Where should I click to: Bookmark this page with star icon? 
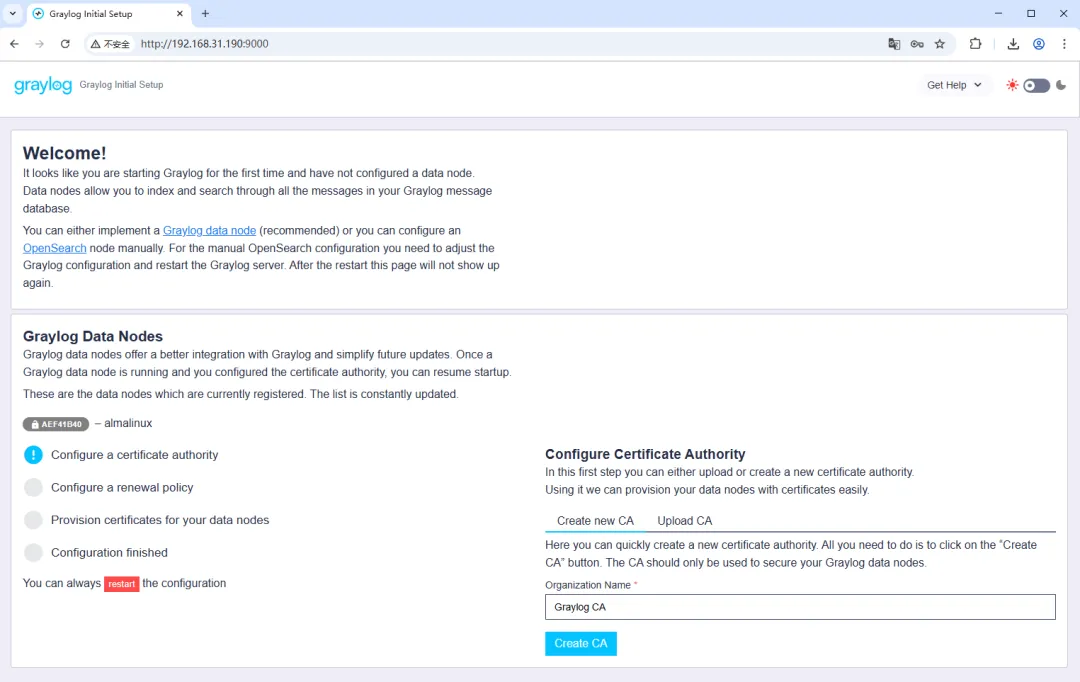click(939, 43)
